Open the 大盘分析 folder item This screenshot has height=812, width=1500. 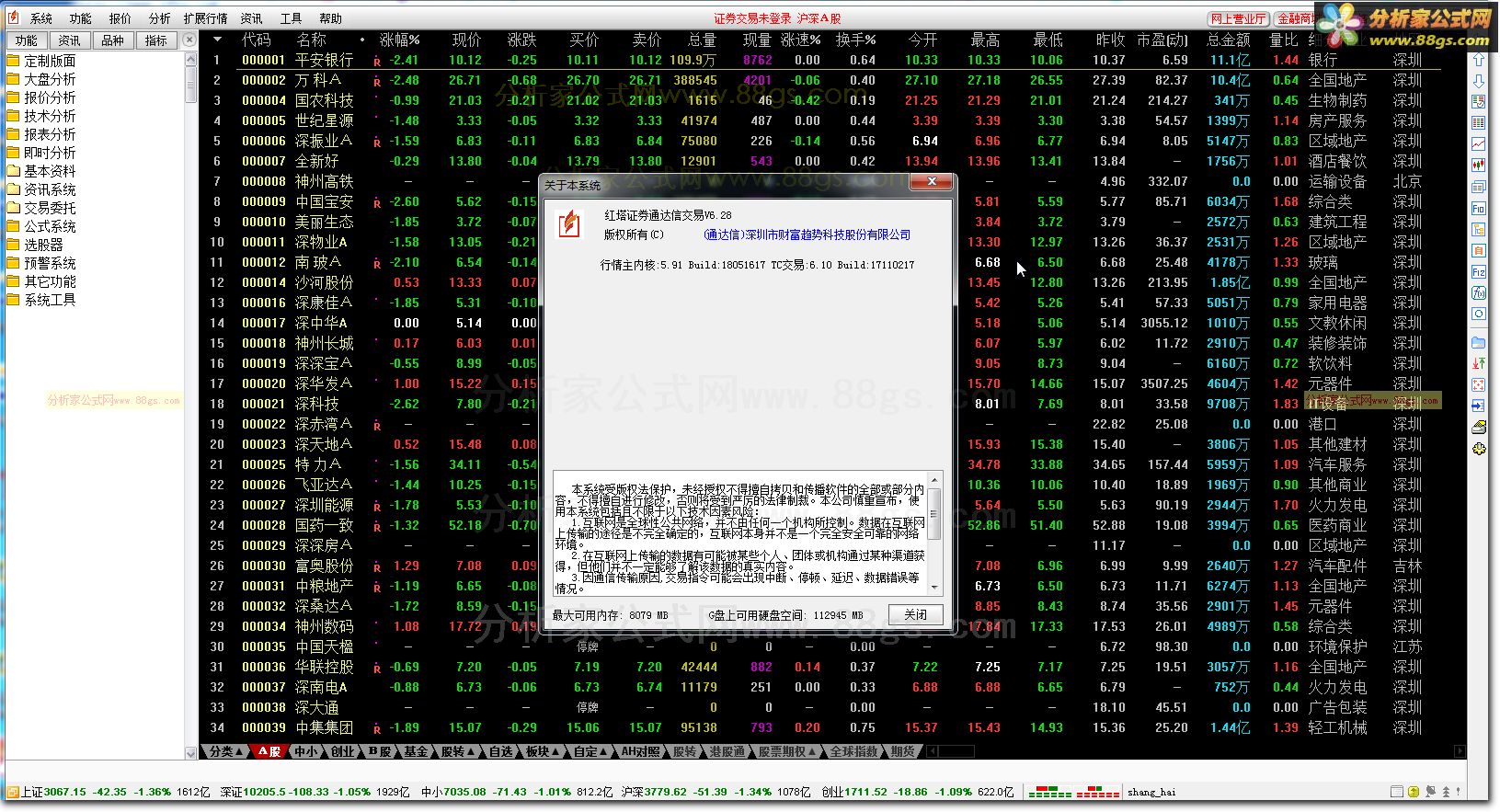[x=42, y=79]
